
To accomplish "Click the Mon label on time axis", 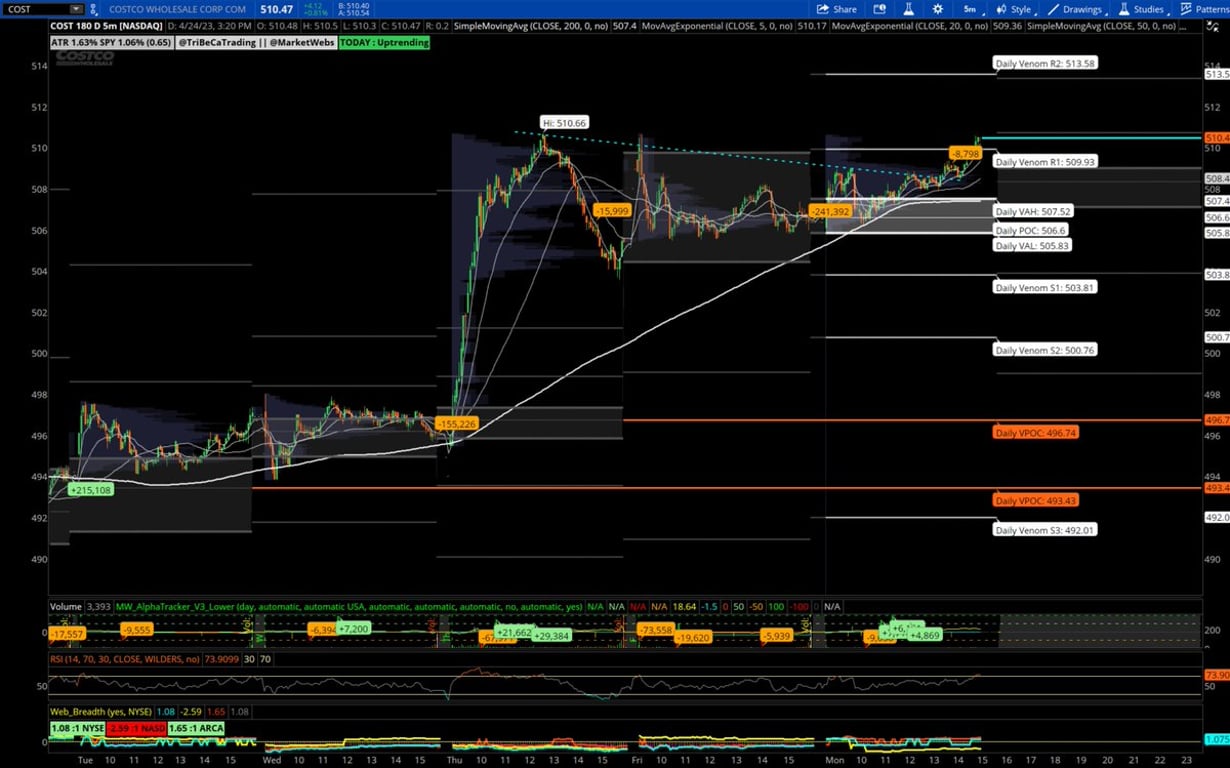I will [836, 760].
